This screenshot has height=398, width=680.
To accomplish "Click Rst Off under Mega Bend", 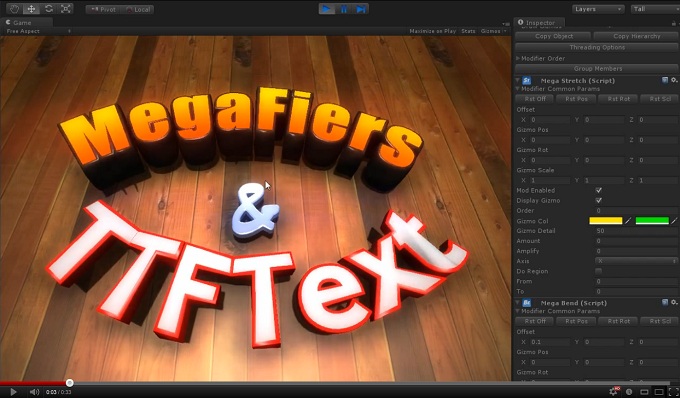I will click(x=535, y=321).
